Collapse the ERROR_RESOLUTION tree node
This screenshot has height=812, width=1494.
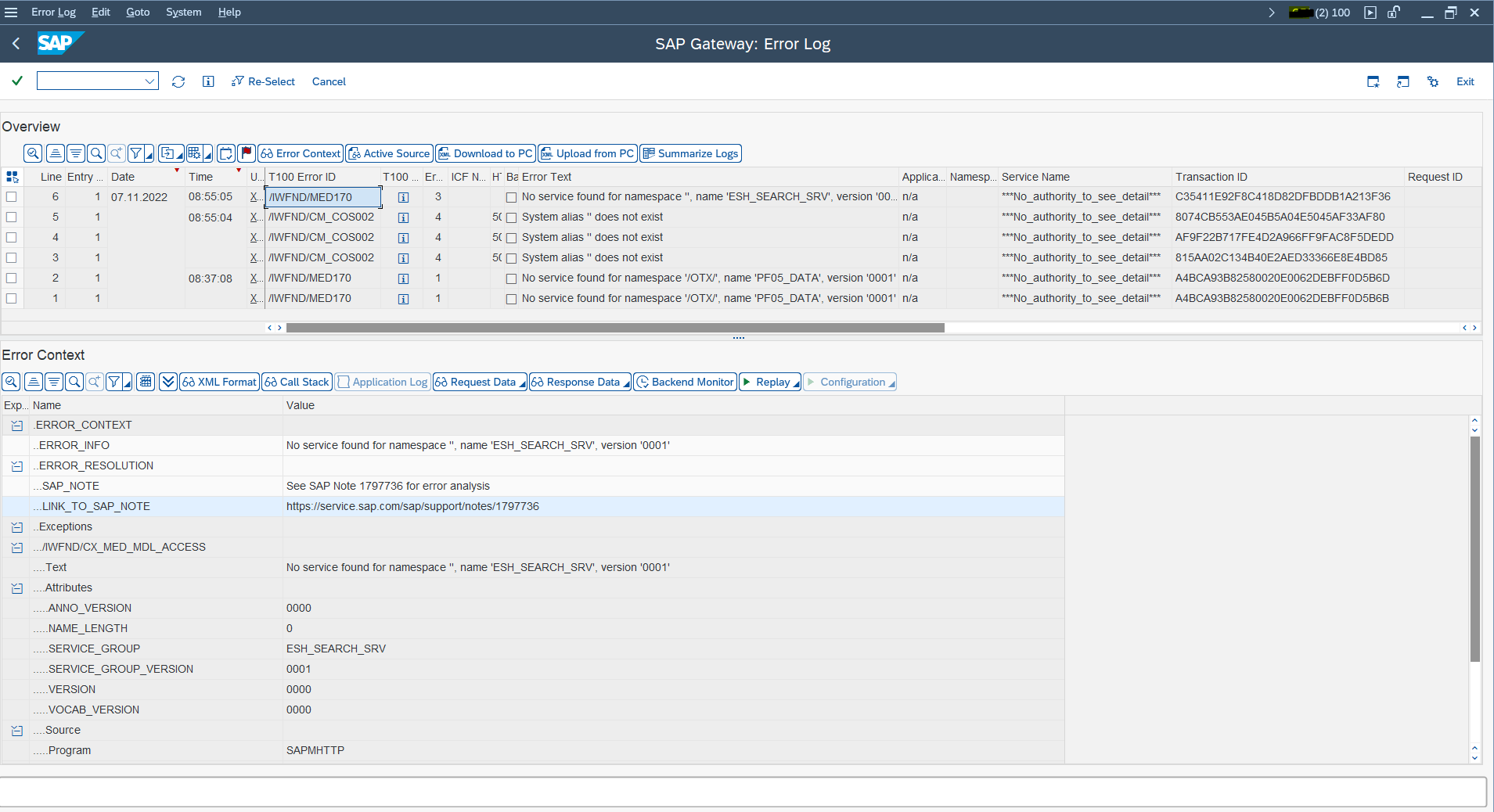(x=17, y=466)
